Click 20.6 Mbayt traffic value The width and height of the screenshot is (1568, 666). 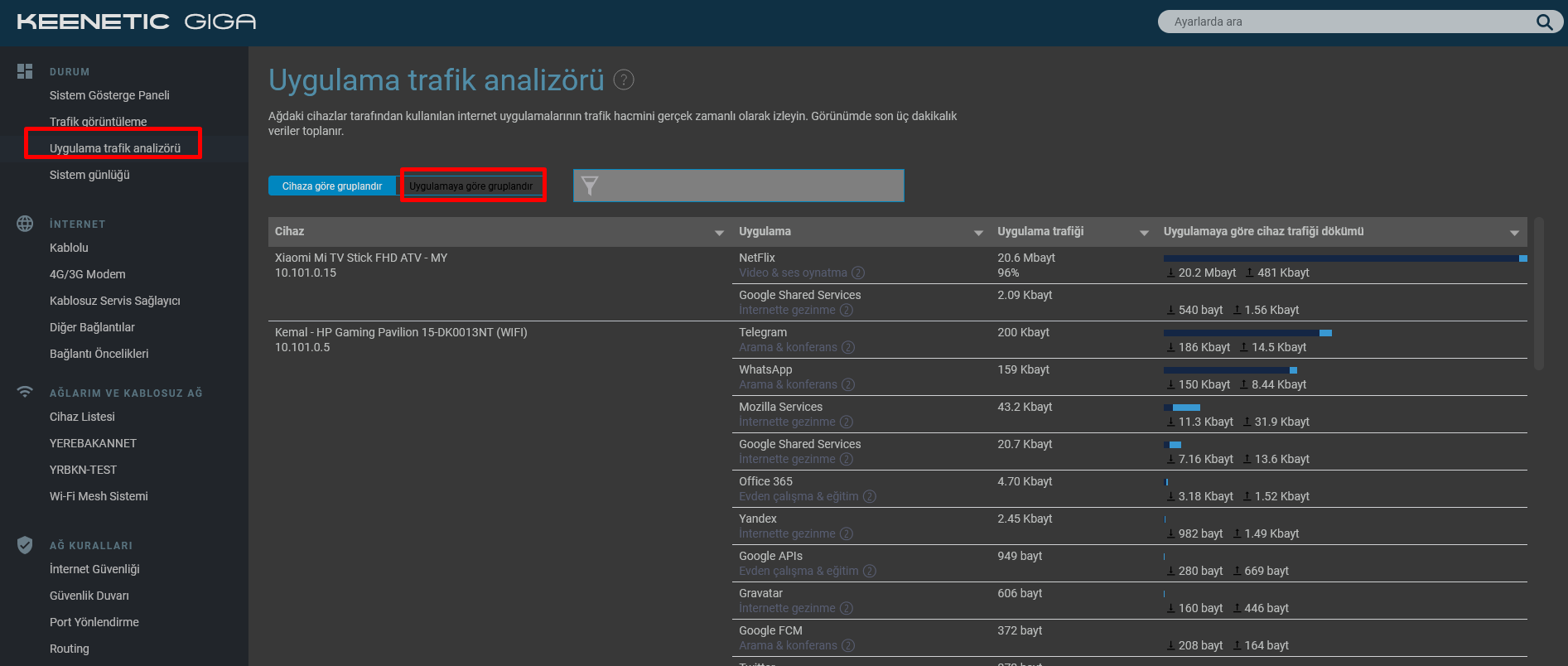tap(1026, 258)
